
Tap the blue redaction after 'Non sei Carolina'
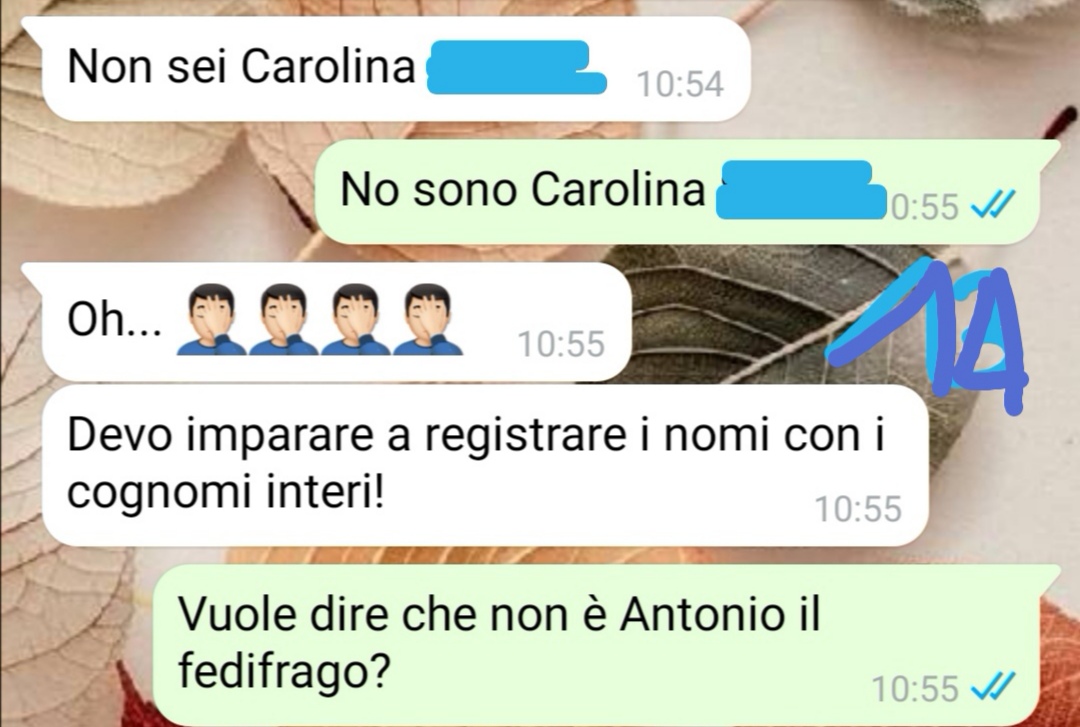tap(517, 67)
